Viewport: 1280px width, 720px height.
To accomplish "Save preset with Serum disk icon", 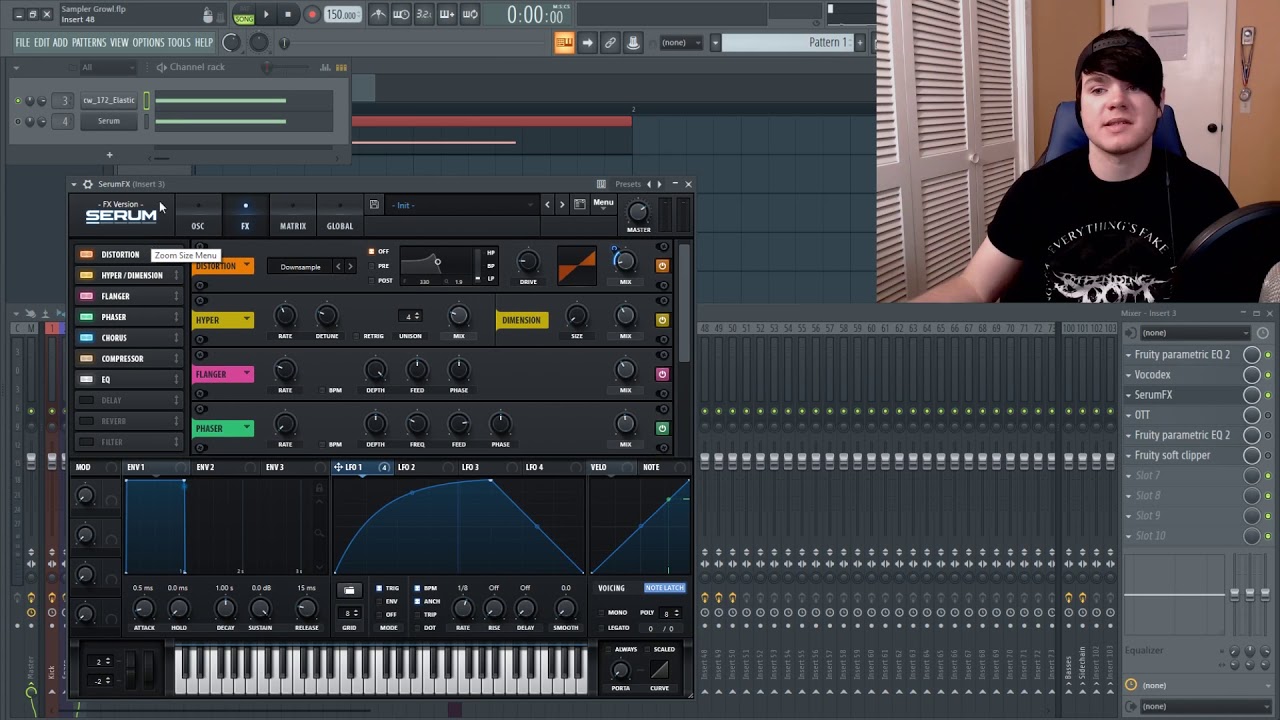I will [374, 205].
